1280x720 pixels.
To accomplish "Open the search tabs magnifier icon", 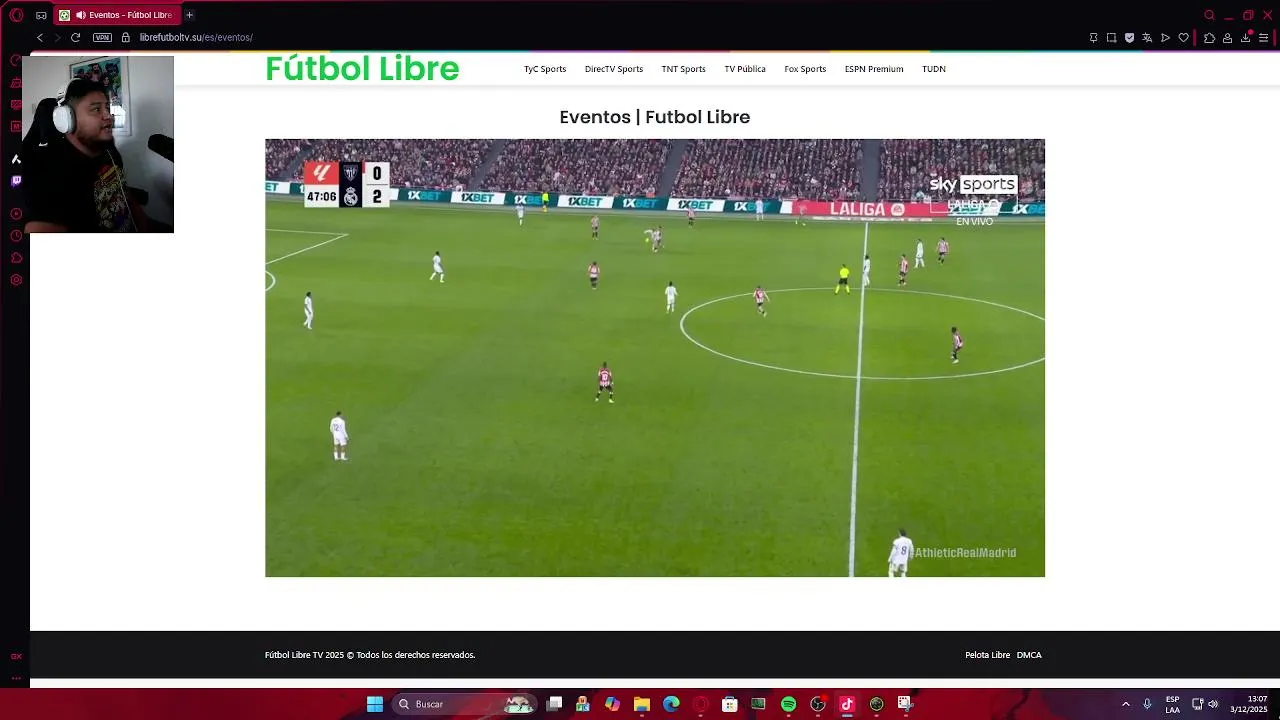I will click(1209, 15).
